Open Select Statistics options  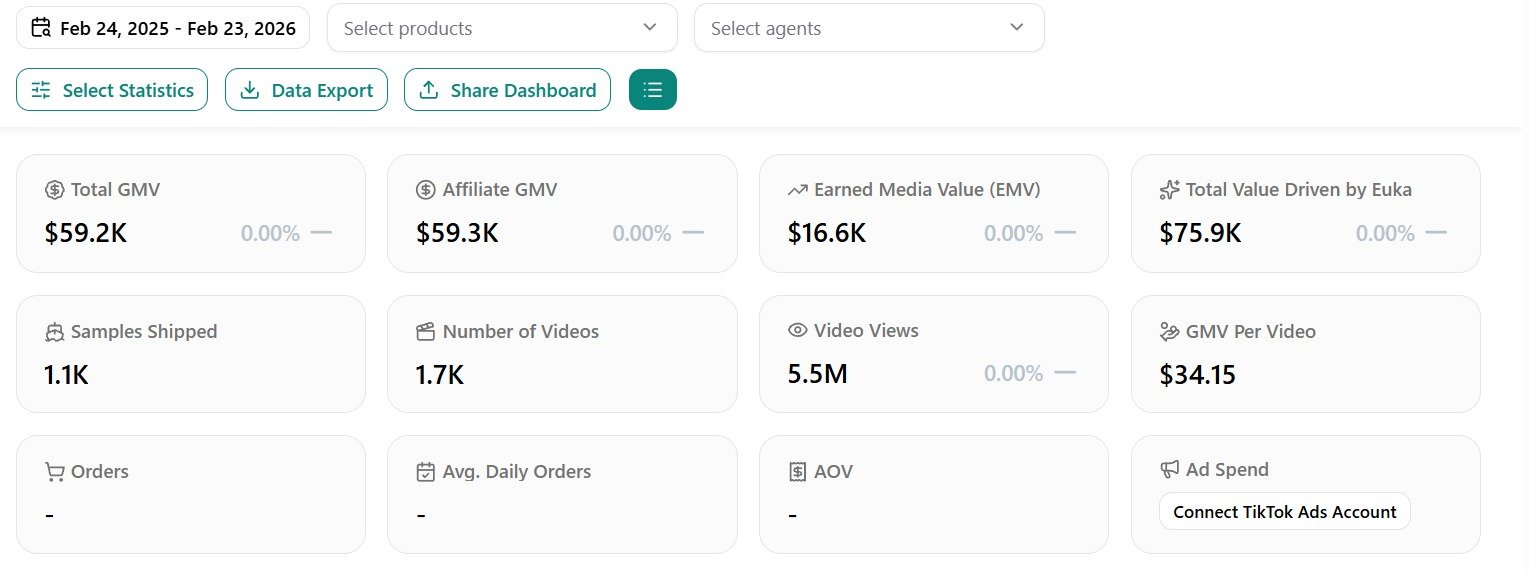tap(112, 90)
